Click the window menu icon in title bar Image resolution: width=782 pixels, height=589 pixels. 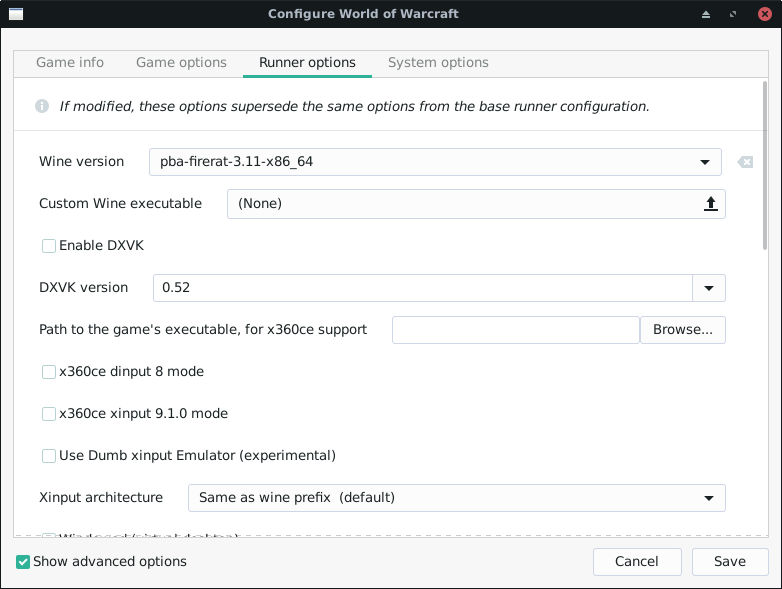click(16, 14)
